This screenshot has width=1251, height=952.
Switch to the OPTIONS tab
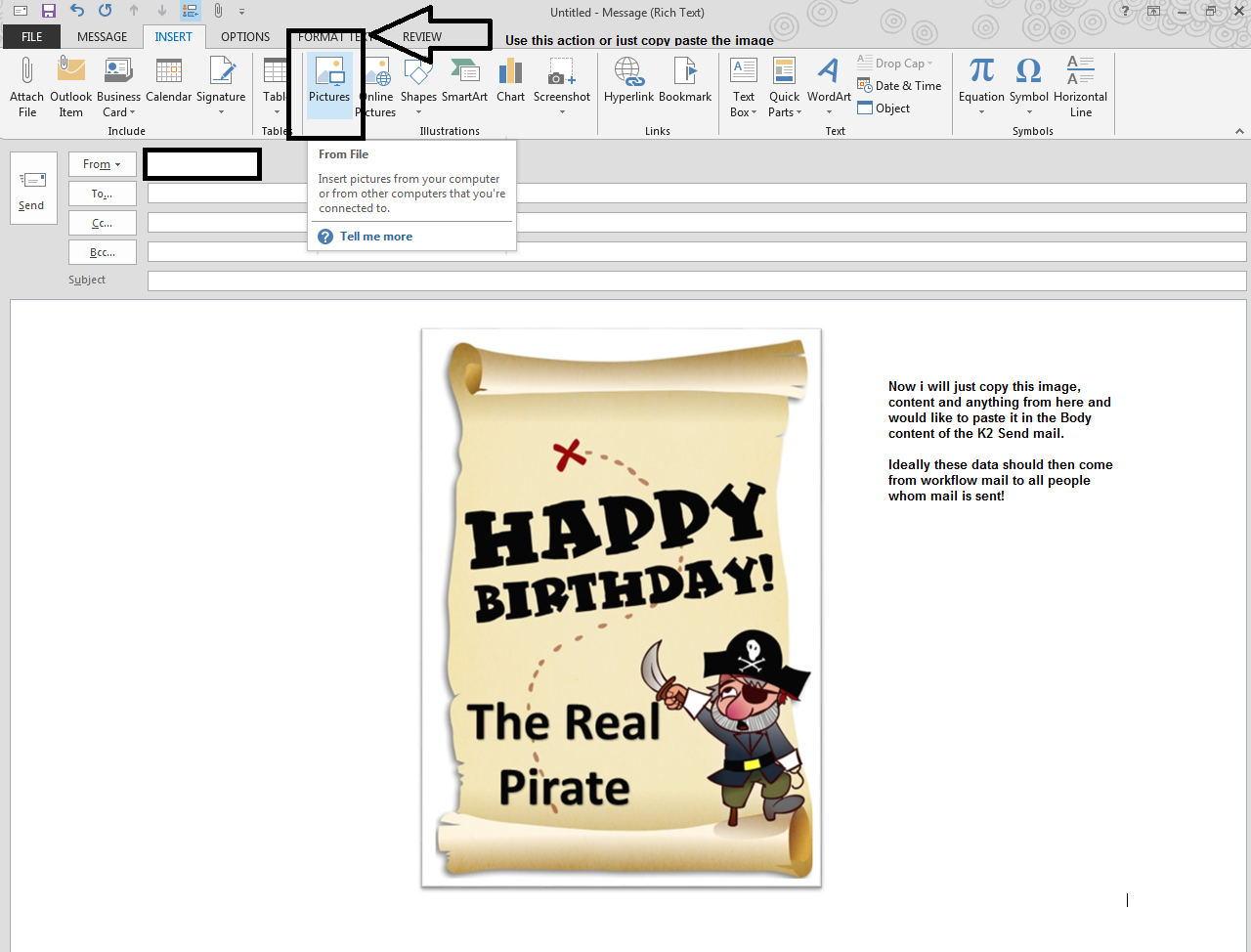point(245,37)
